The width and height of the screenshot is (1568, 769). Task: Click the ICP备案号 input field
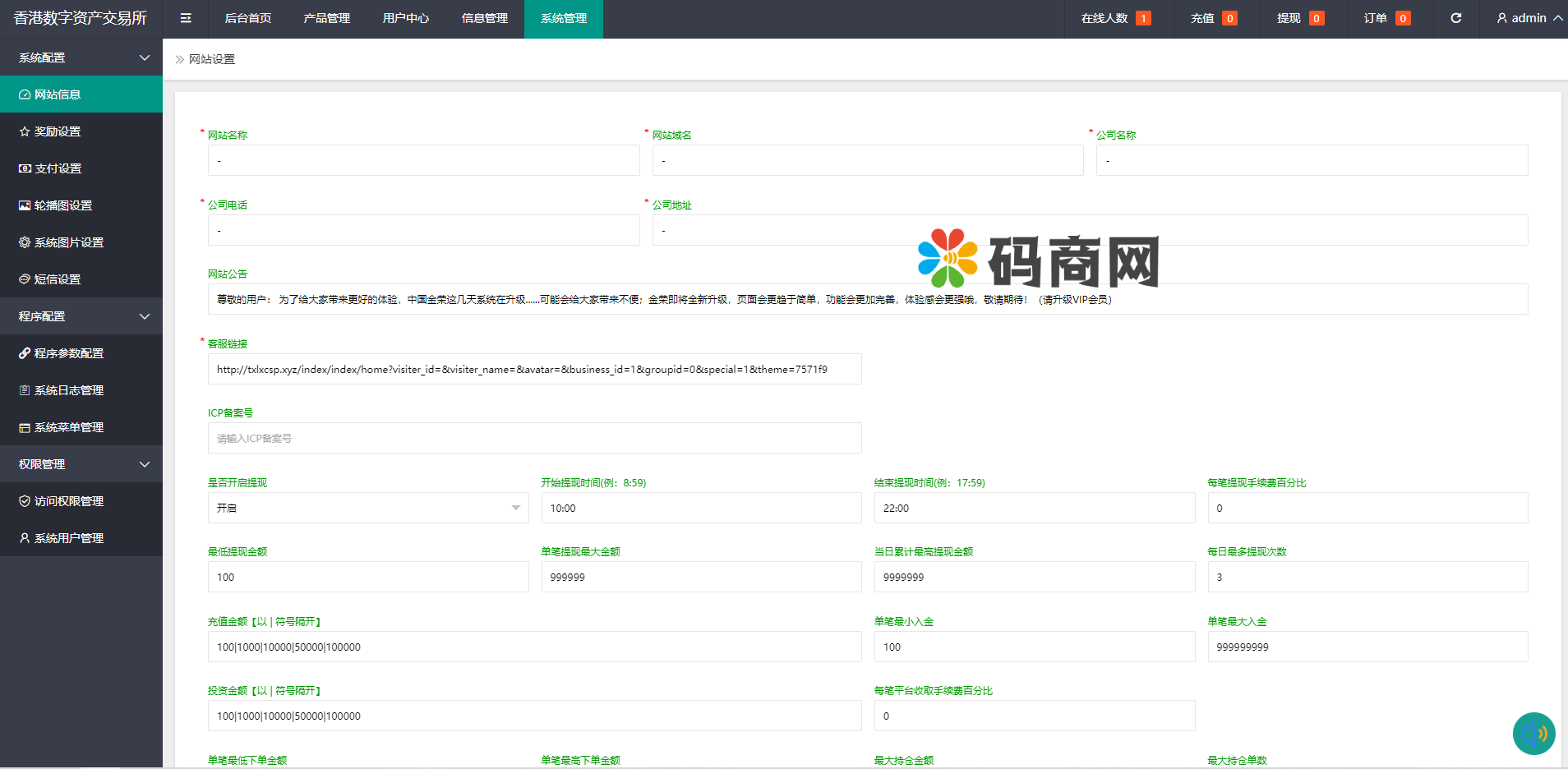[x=534, y=438]
